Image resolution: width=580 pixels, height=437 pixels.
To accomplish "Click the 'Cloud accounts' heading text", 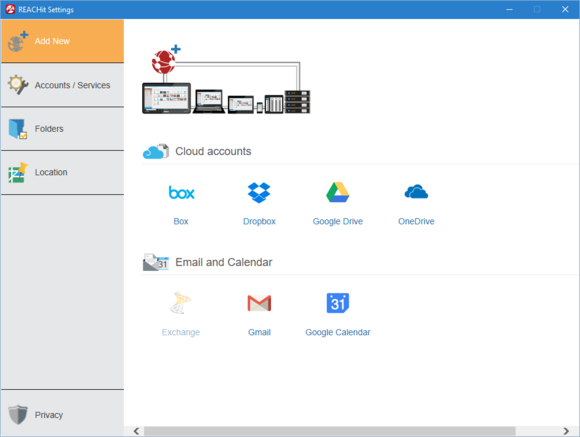I will 213,151.
